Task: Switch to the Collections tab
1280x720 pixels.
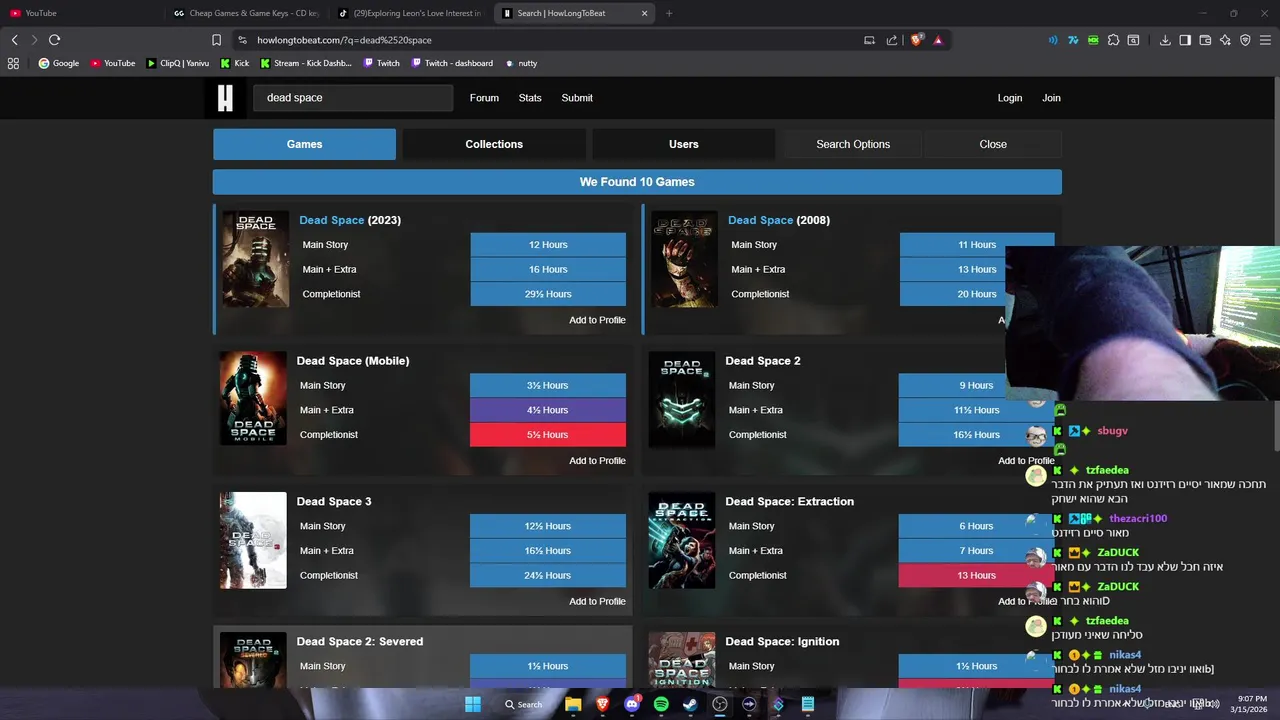Action: click(x=494, y=144)
